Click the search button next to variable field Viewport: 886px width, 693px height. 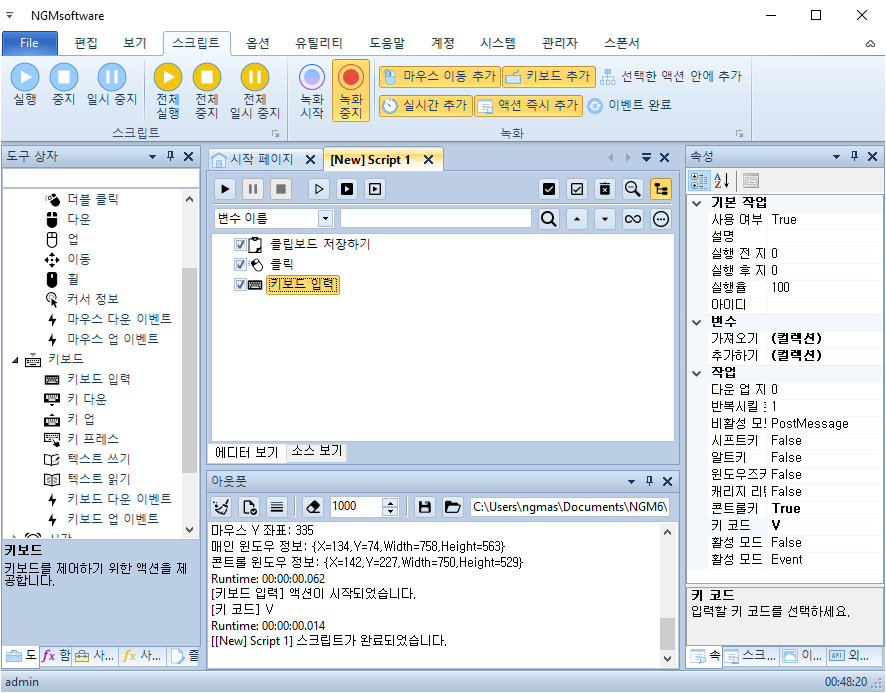549,219
